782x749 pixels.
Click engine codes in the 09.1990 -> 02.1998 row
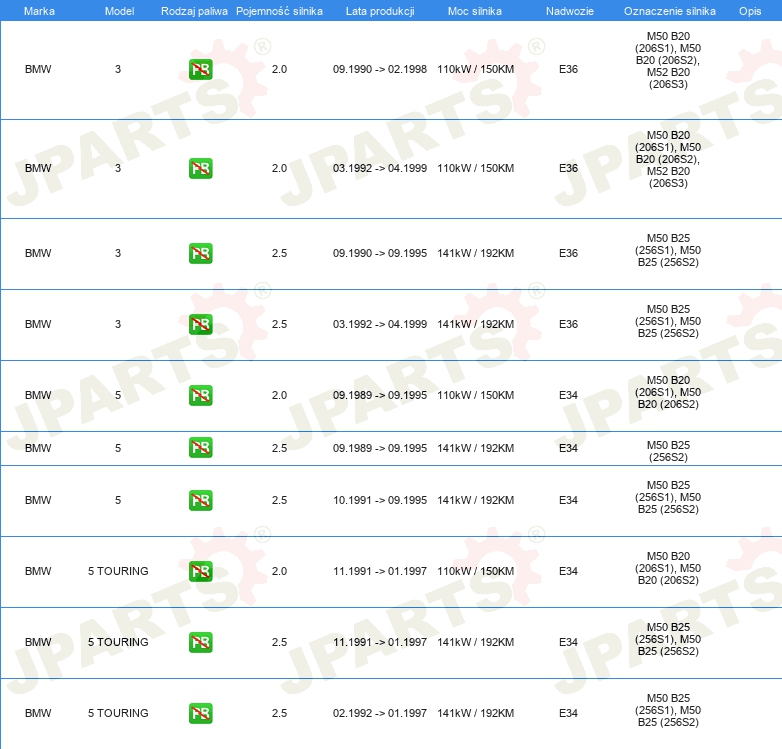pyautogui.click(x=668, y=60)
